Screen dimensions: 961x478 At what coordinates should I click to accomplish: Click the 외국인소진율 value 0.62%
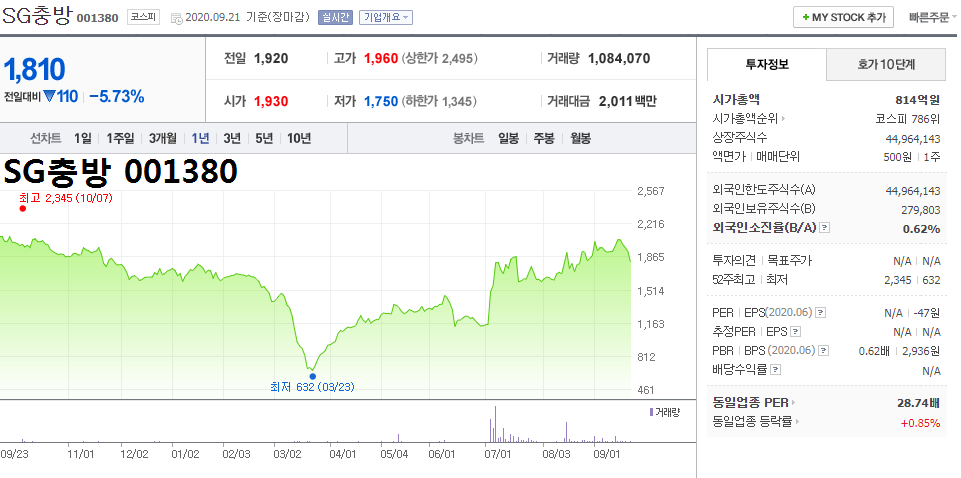tap(921, 229)
